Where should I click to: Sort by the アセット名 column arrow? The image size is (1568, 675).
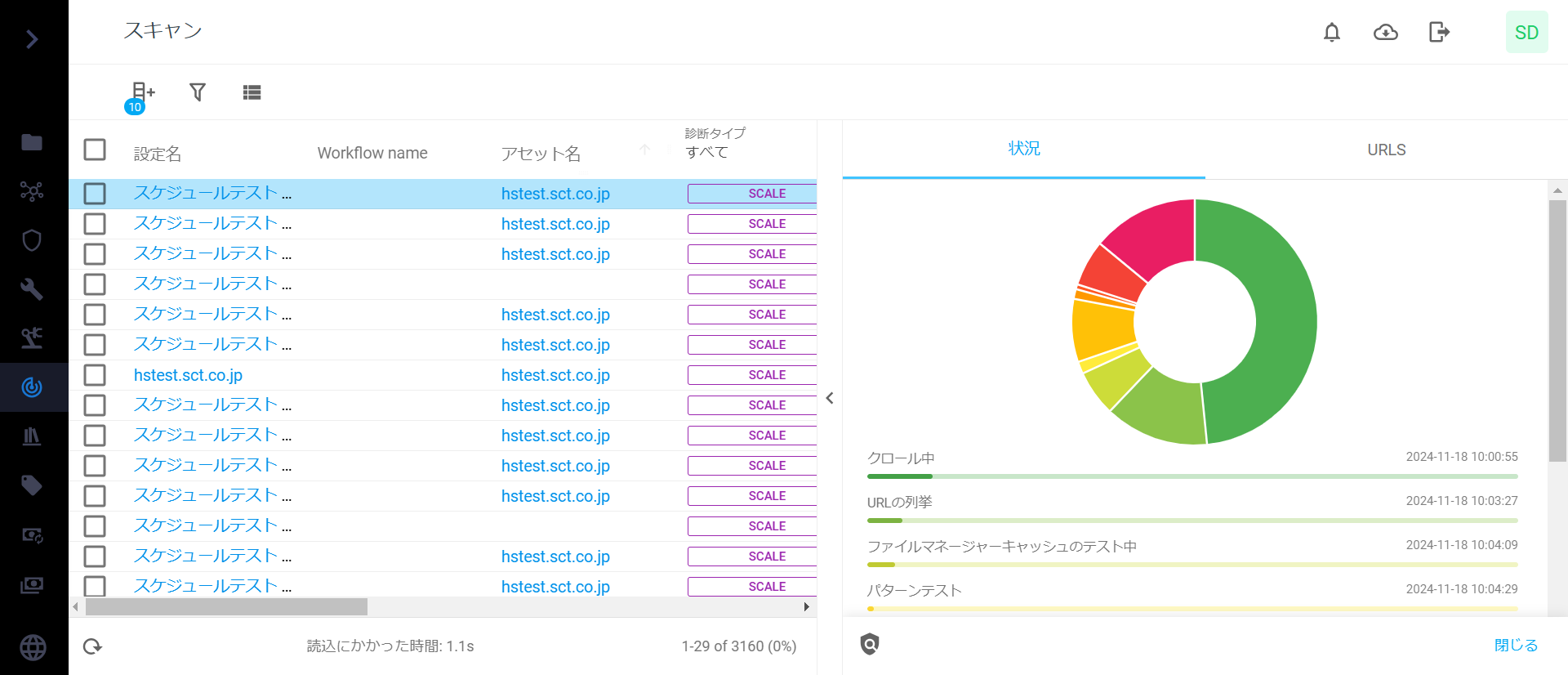[x=645, y=150]
